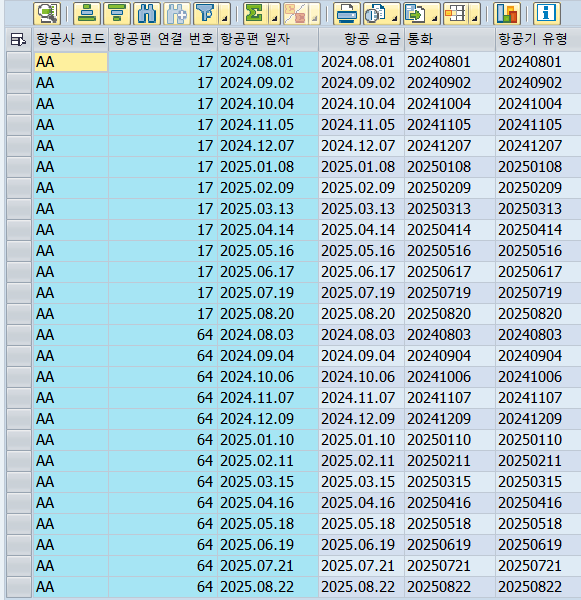Expand the Export dropdown arrow

point(434,13)
